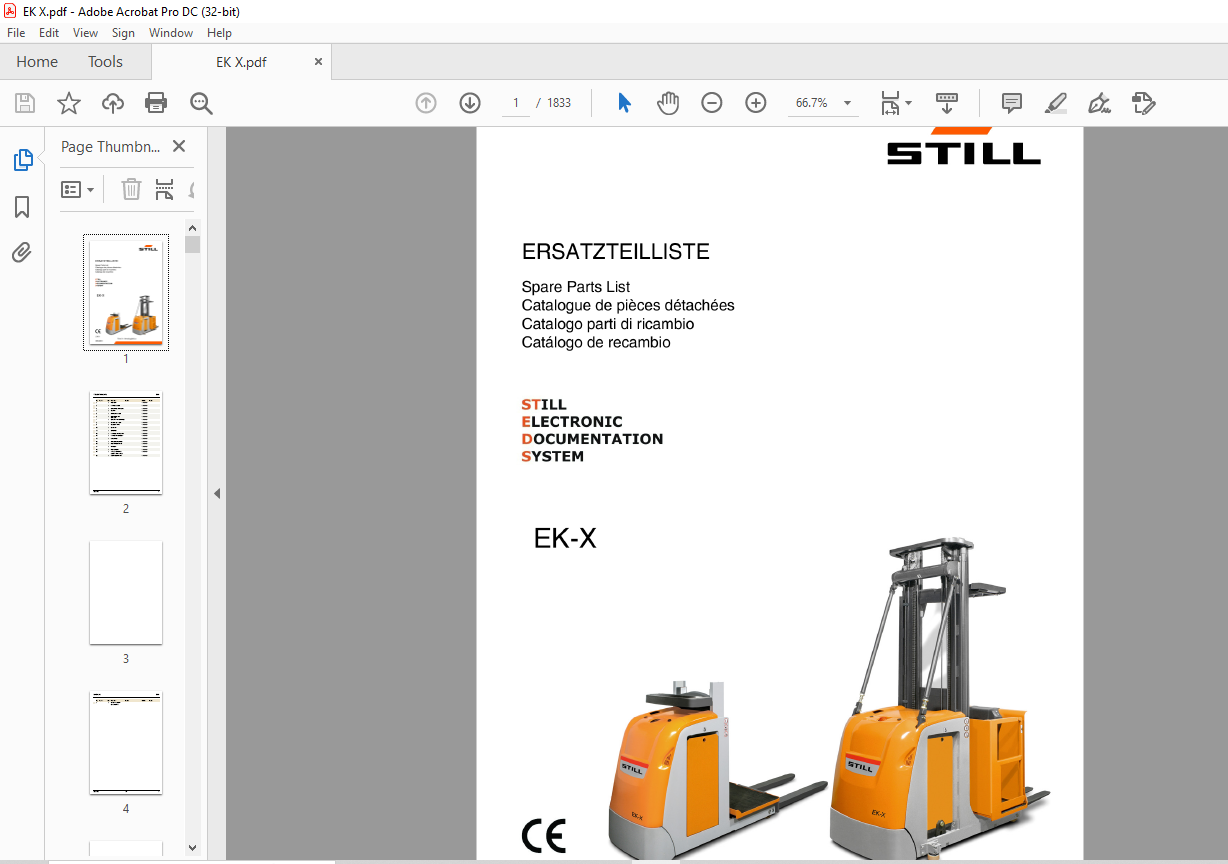Open the Attachments paperclip icon
Image resolution: width=1228 pixels, height=864 pixels.
22,252
